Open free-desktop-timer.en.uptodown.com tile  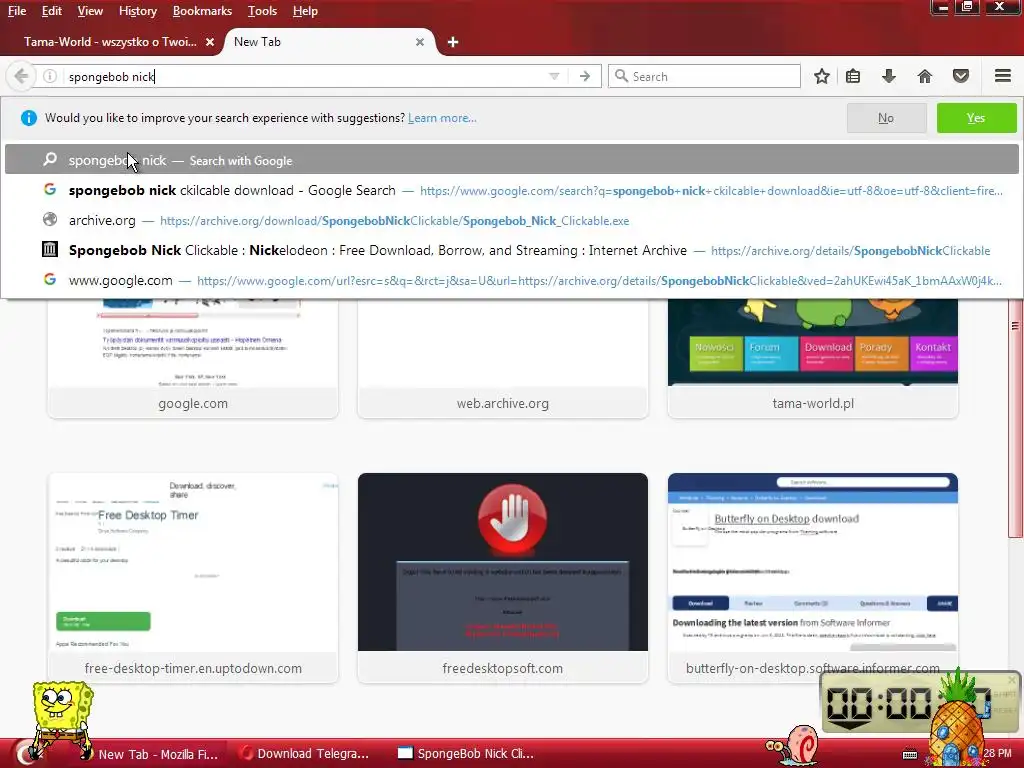[x=193, y=578]
